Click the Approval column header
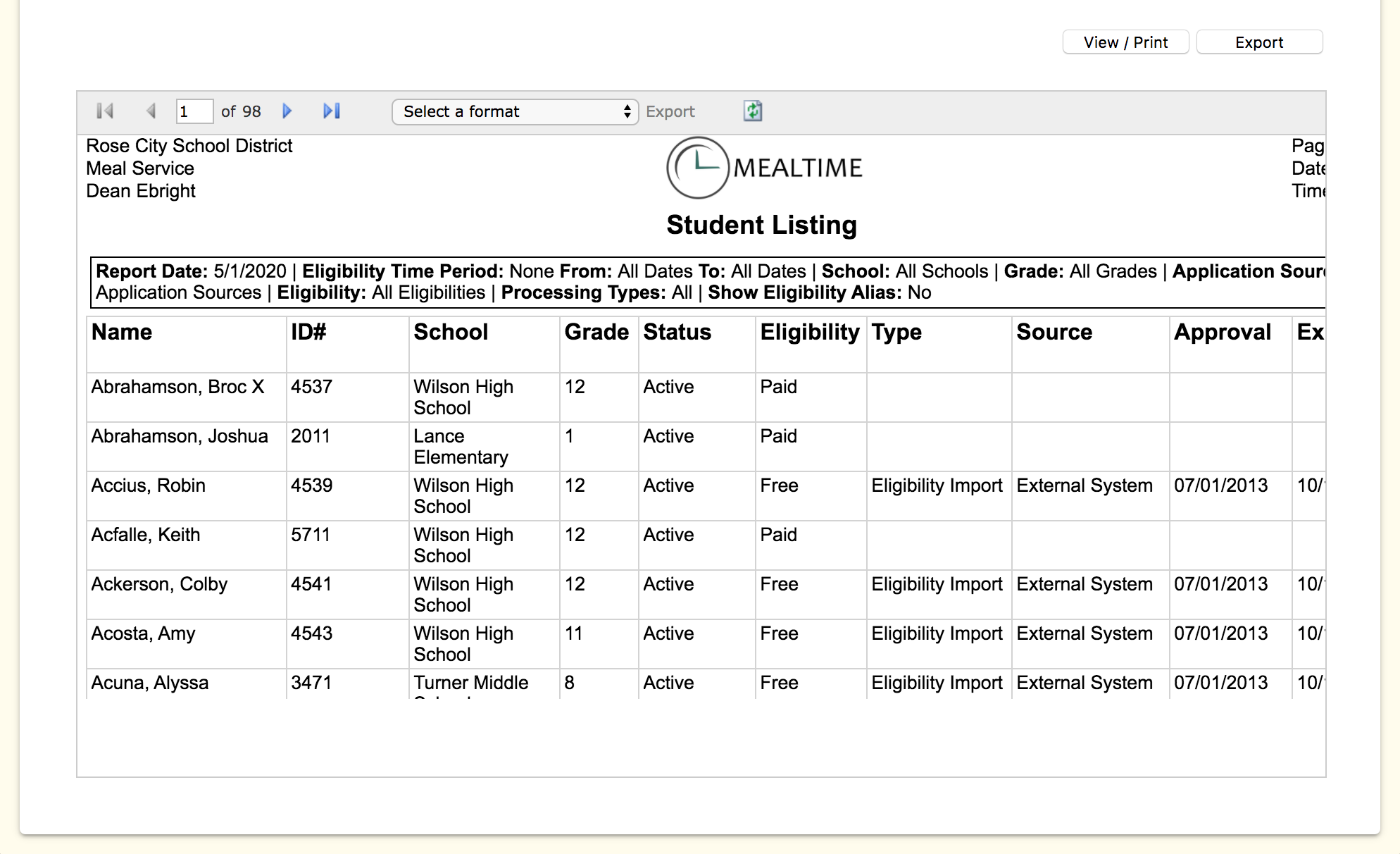 1222,332
